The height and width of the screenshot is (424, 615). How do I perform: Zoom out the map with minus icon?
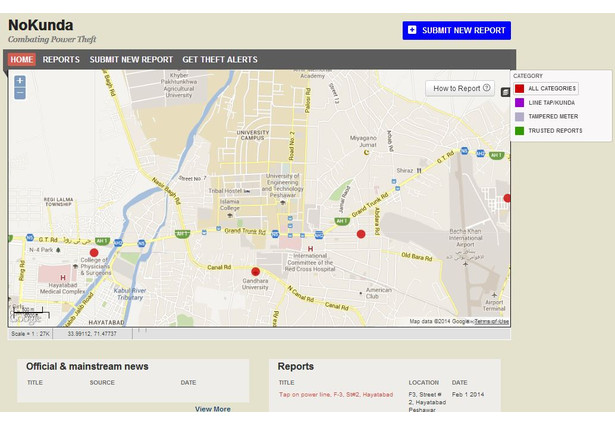20,93
